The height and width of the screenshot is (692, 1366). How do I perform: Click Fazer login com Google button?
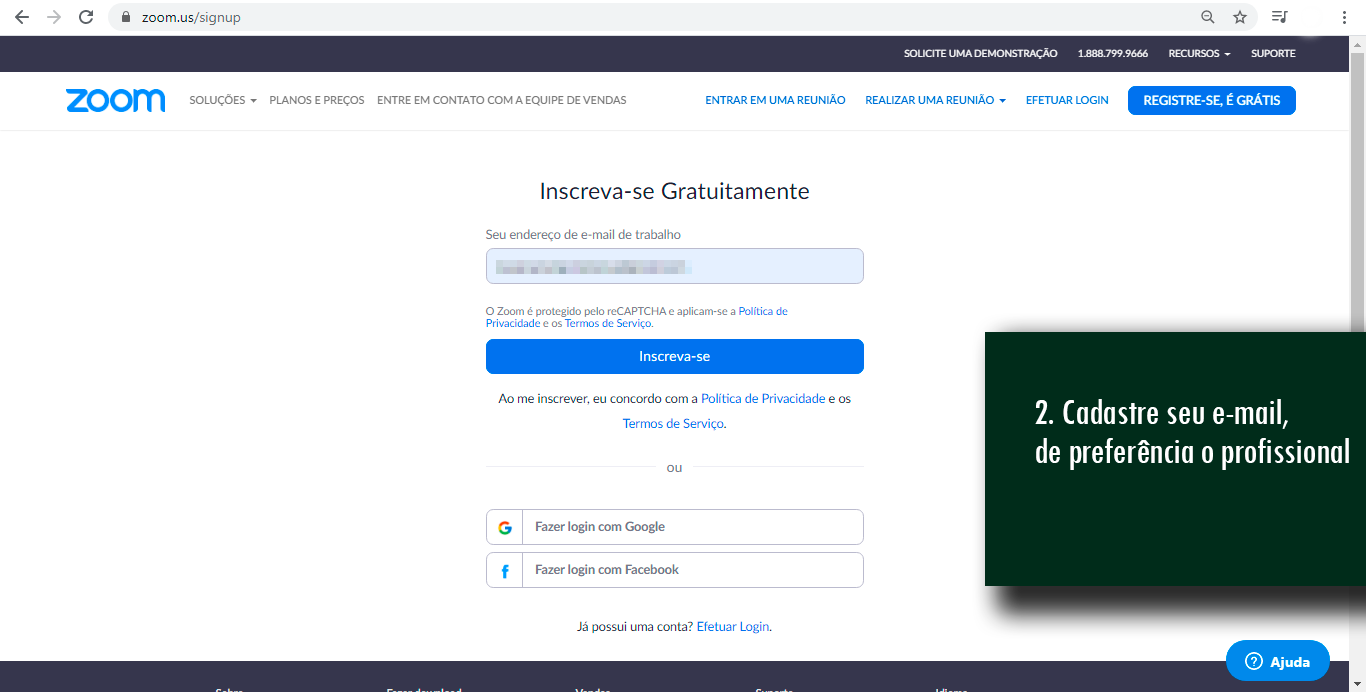coord(674,527)
